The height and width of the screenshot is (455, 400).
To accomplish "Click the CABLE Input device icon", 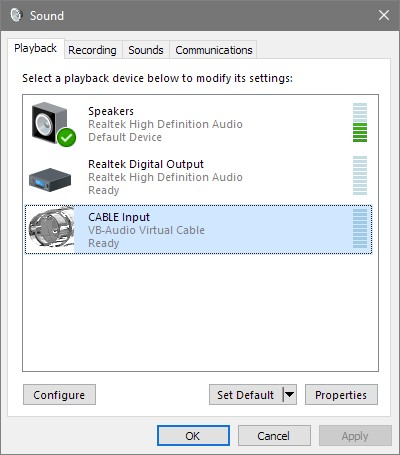I will coord(51,229).
